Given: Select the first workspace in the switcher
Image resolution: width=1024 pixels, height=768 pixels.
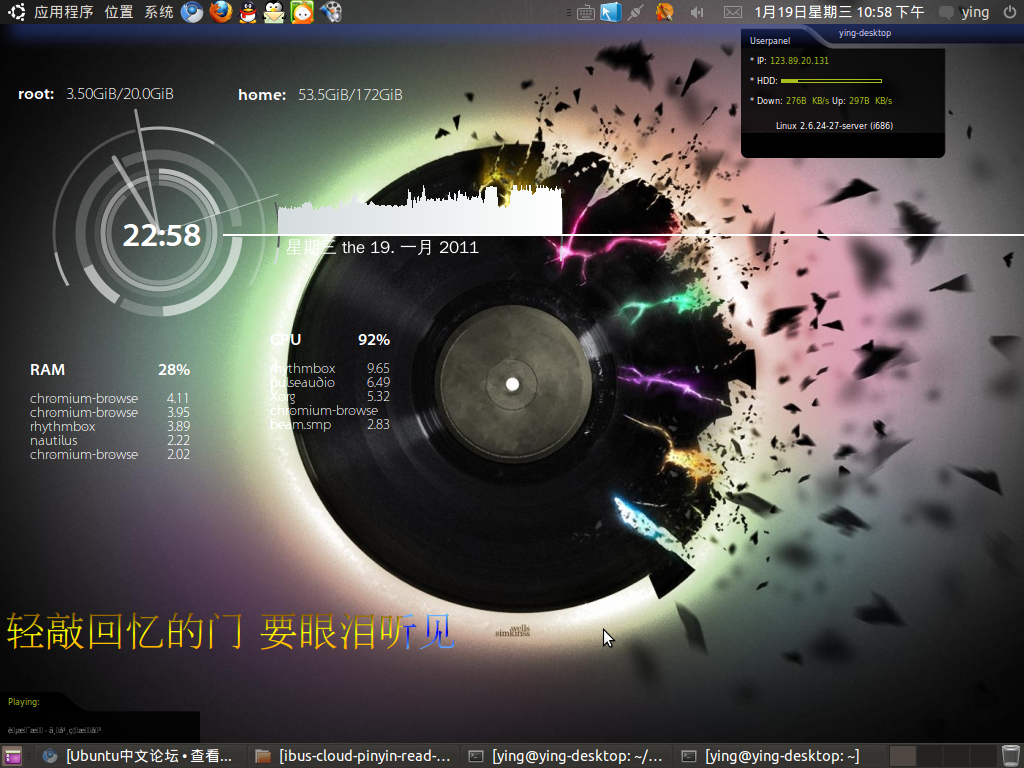Looking at the screenshot, I should click(903, 756).
